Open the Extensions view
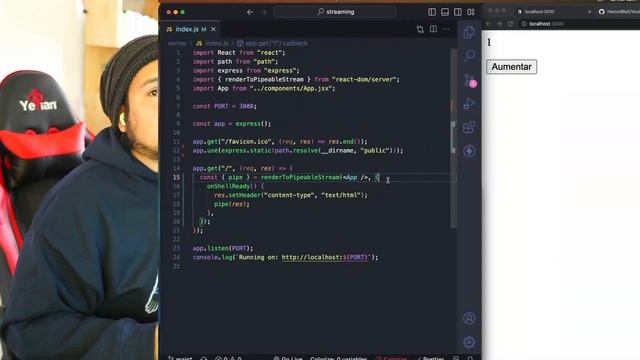Screen dimensions: 640x360 [x=469, y=127]
